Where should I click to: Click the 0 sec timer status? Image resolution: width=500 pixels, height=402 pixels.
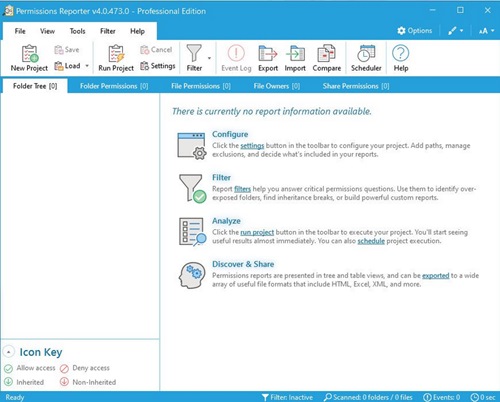483,397
